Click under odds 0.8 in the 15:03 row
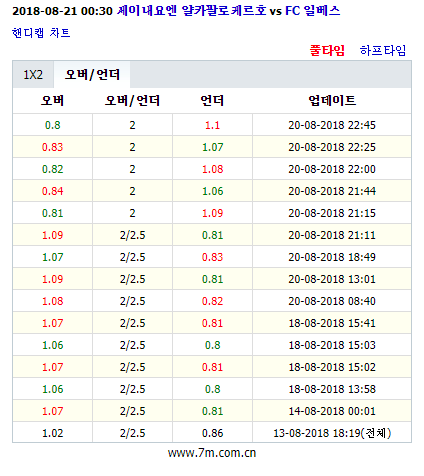 tap(212, 345)
